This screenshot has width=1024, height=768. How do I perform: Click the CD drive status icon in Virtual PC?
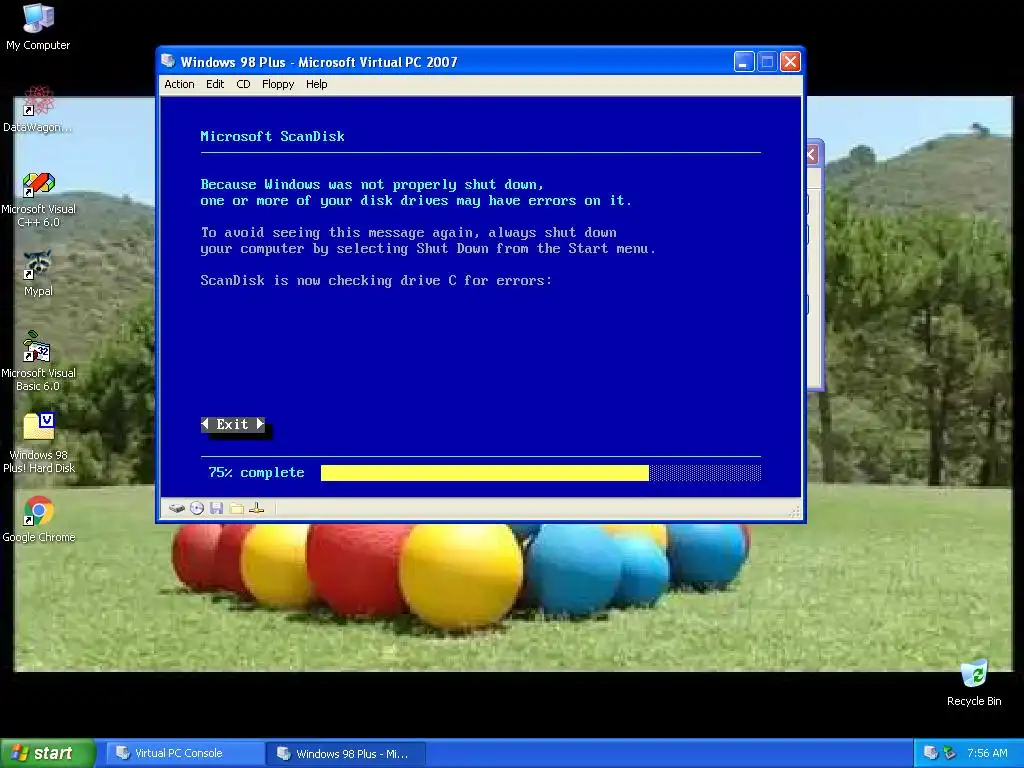[x=197, y=508]
